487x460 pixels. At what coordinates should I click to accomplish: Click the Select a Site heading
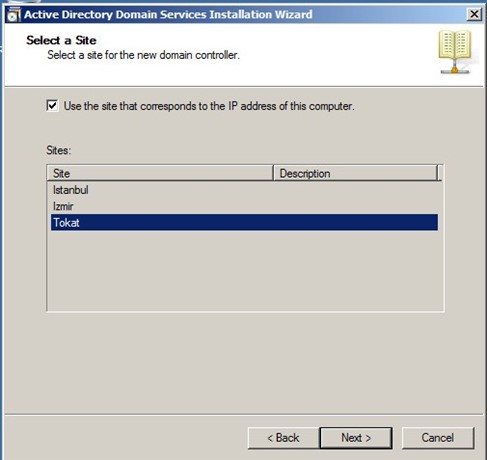tap(61, 40)
